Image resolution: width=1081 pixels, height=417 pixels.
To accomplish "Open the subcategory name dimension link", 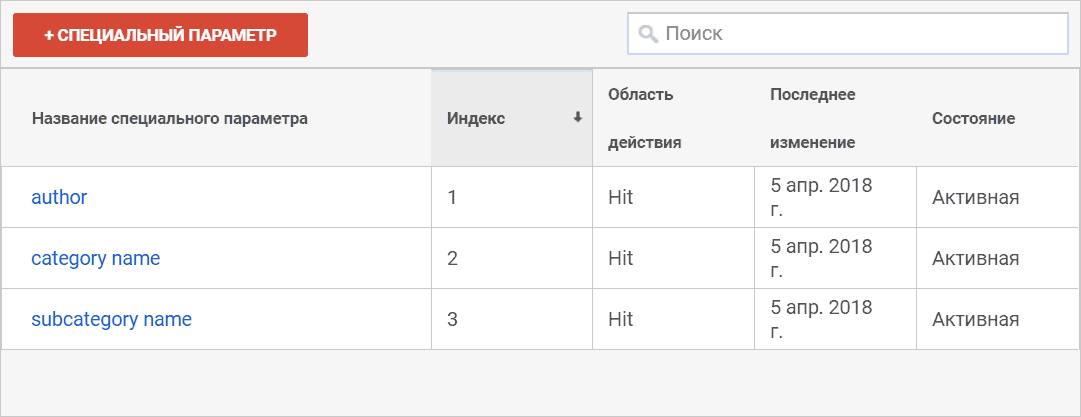I will [112, 320].
